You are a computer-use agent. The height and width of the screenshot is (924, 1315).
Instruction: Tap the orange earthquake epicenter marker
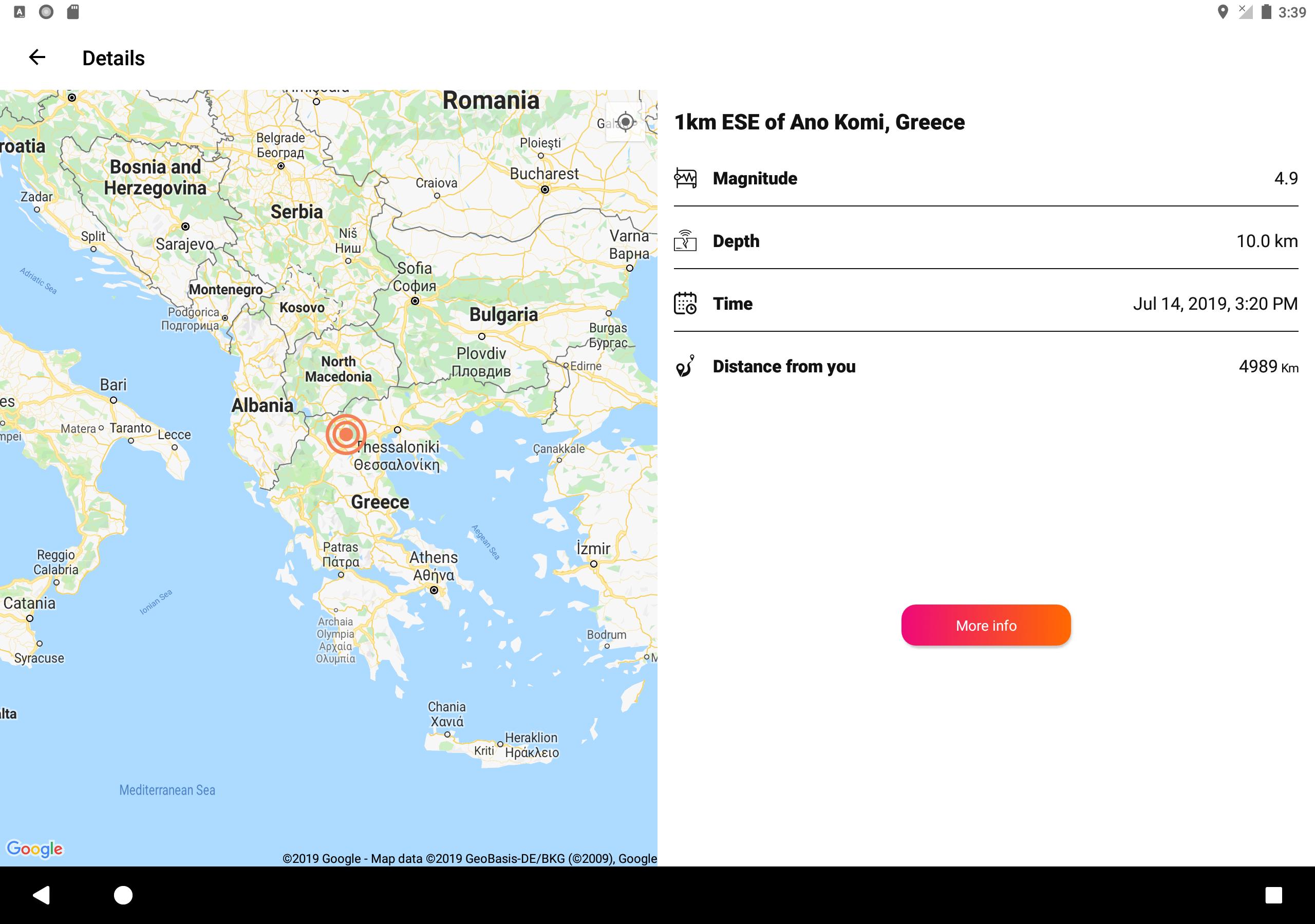click(x=346, y=435)
